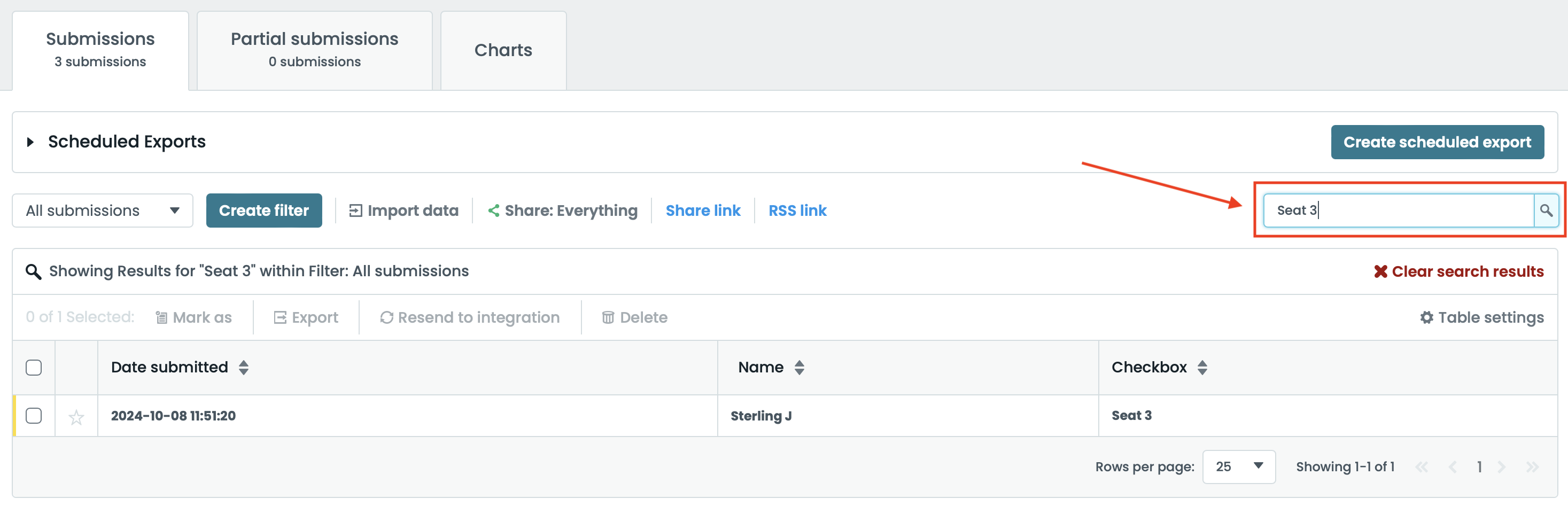Screen dimensions: 1568x514
Task: Sort by Date submitted column arrows
Action: [244, 368]
